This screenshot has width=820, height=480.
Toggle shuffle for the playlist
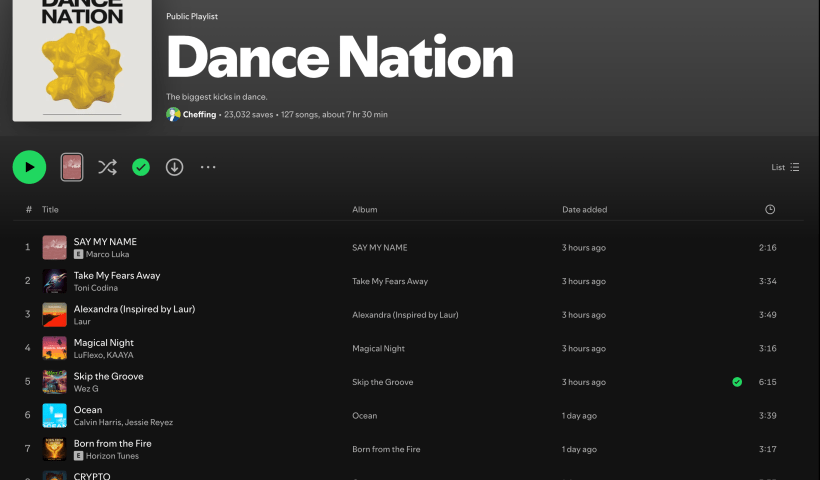(107, 167)
